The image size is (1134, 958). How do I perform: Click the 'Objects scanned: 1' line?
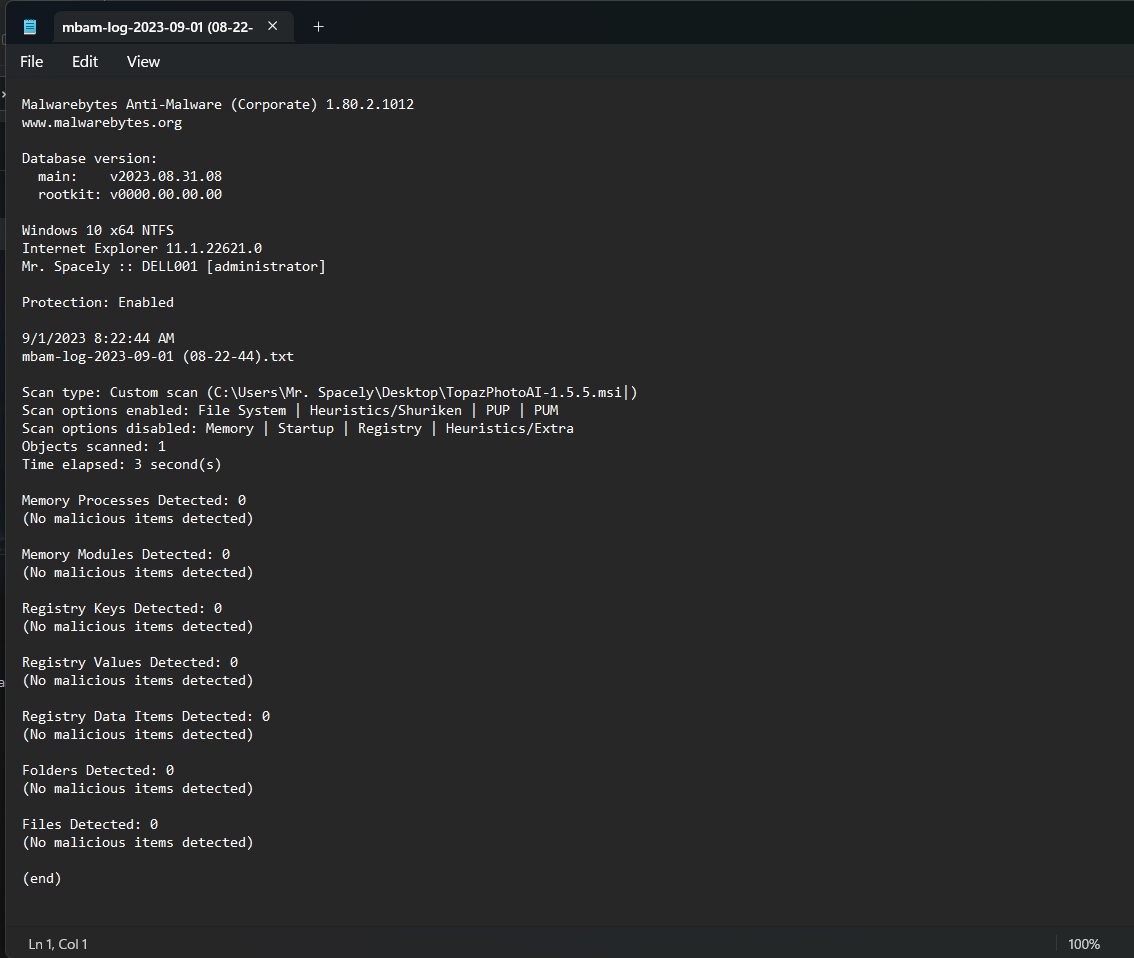point(94,446)
